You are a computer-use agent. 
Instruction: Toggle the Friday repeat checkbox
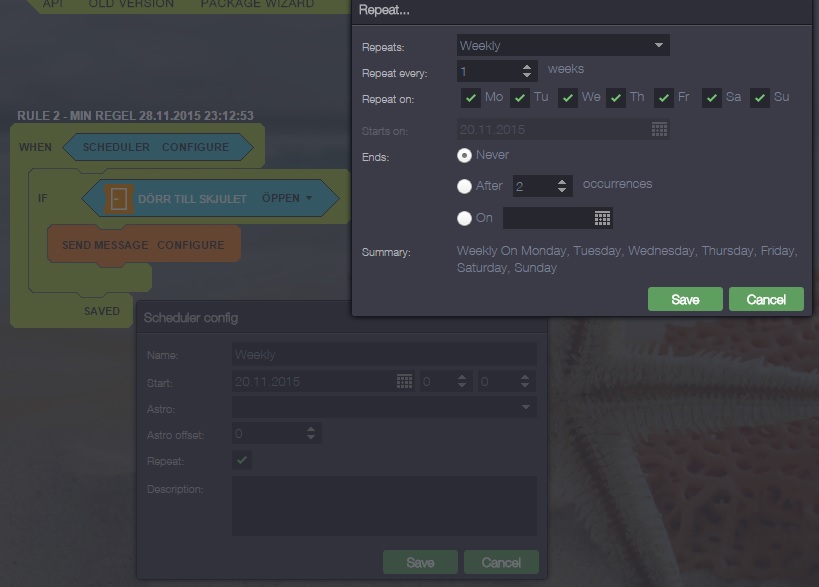click(664, 97)
